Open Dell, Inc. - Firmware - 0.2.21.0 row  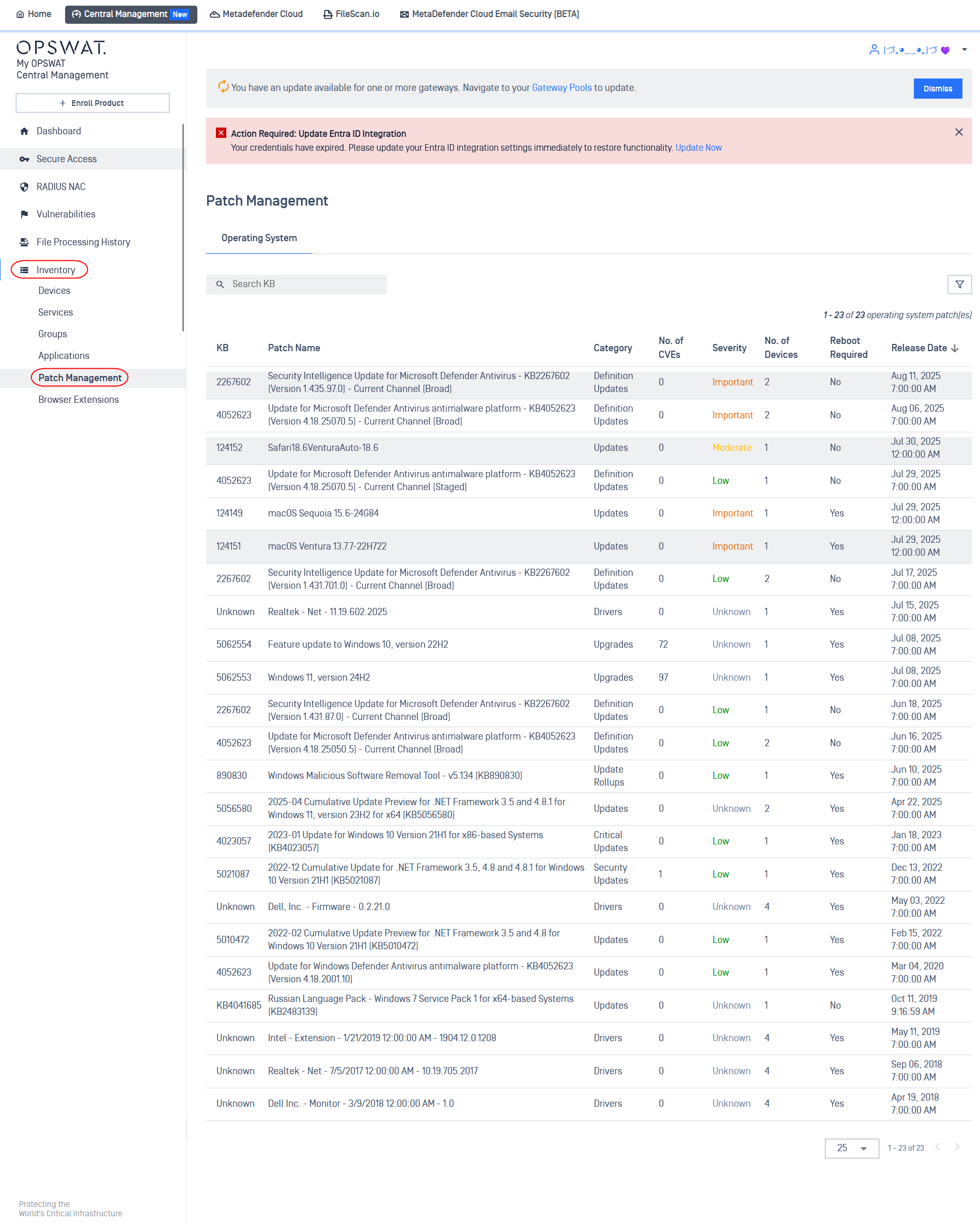tap(589, 907)
